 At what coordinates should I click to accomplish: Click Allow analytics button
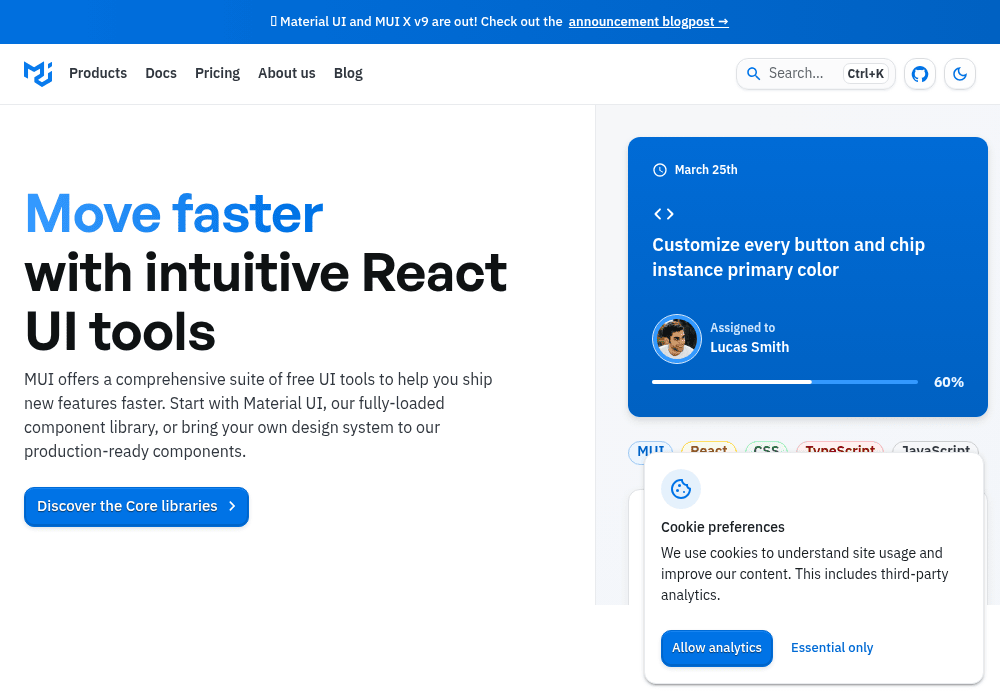(x=717, y=648)
